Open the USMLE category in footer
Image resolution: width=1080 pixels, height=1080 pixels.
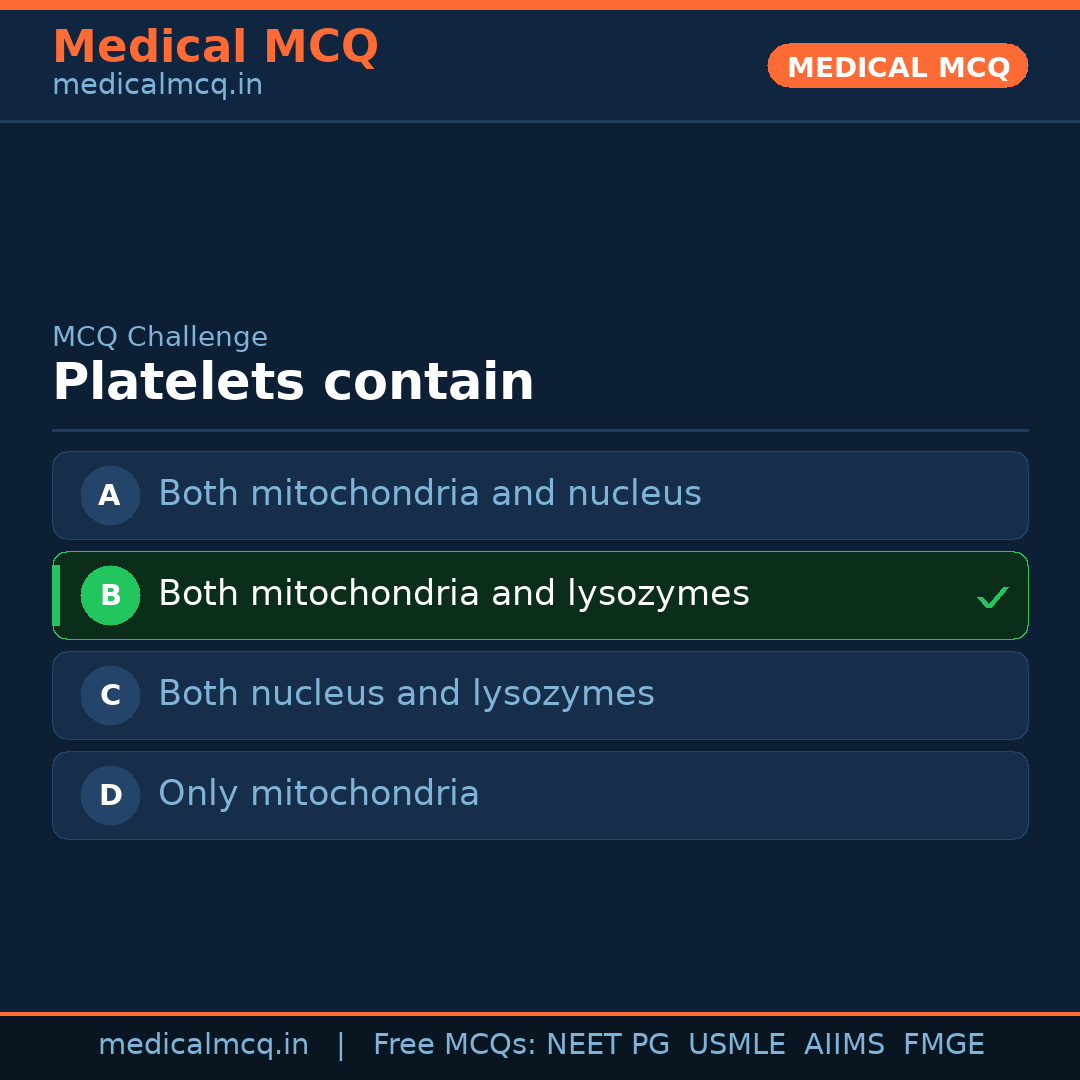click(x=737, y=1044)
